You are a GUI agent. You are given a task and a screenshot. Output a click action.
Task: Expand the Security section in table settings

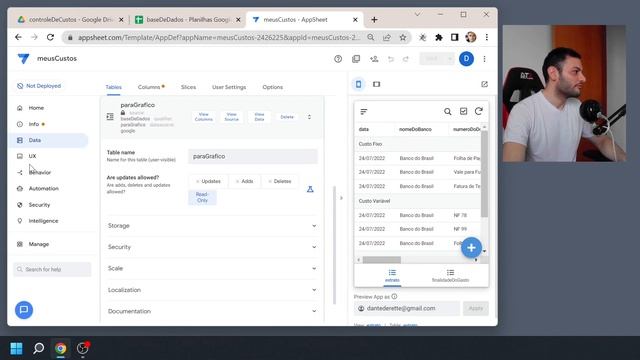point(211,247)
